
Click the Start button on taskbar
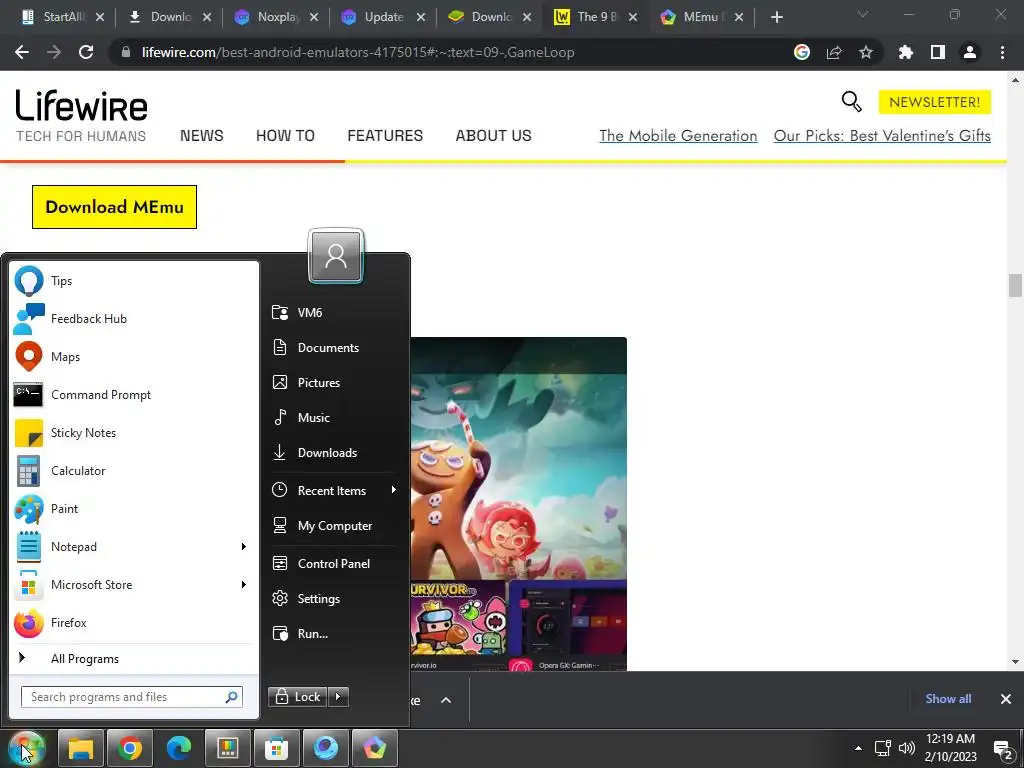coord(26,748)
